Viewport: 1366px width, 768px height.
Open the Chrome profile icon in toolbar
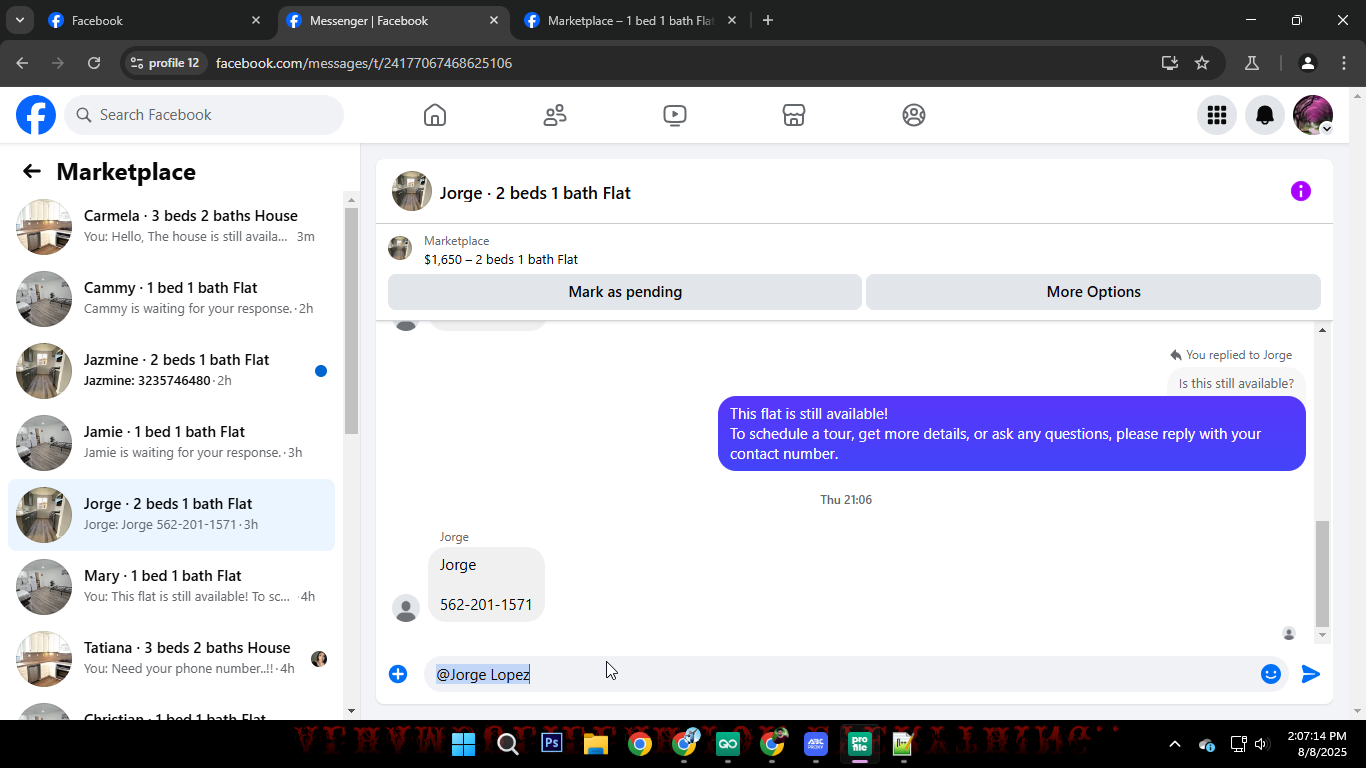(x=1308, y=63)
